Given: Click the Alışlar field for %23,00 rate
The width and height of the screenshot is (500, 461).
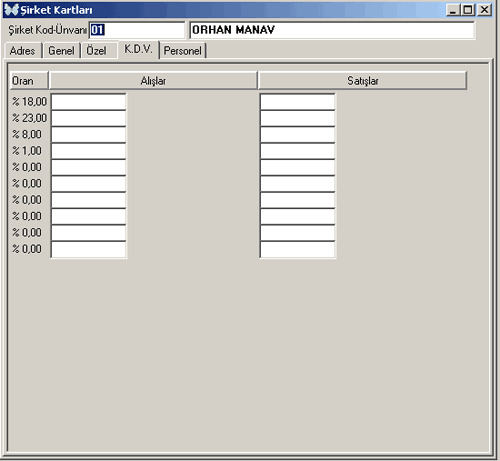Looking at the screenshot, I should [x=89, y=118].
